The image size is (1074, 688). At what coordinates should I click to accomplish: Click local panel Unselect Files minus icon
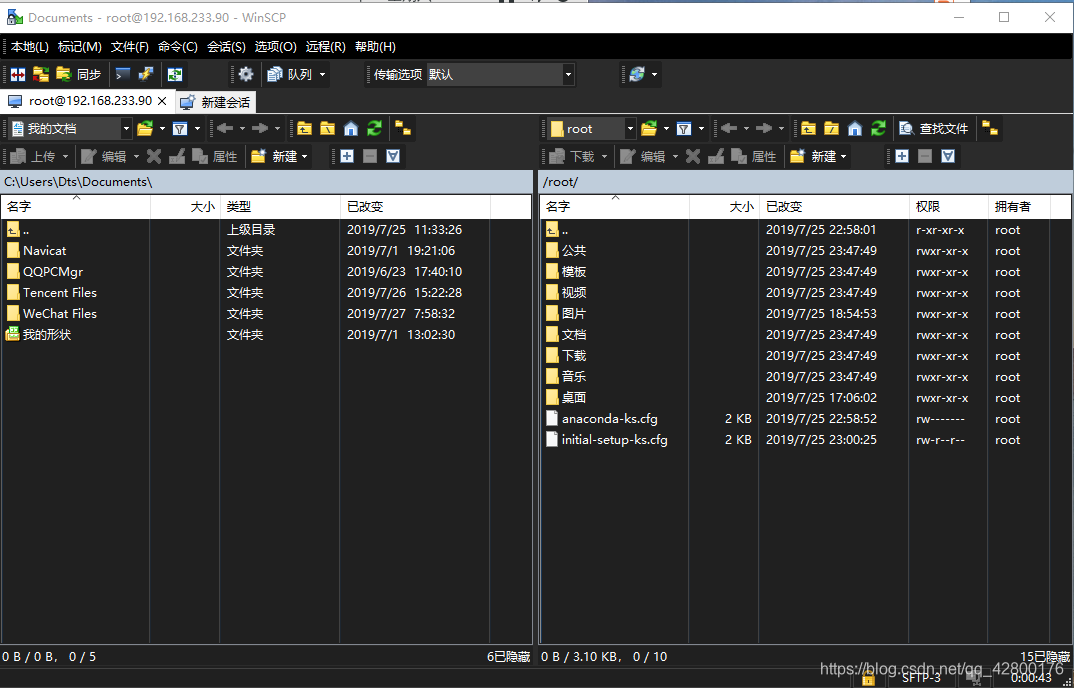pyautogui.click(x=370, y=156)
